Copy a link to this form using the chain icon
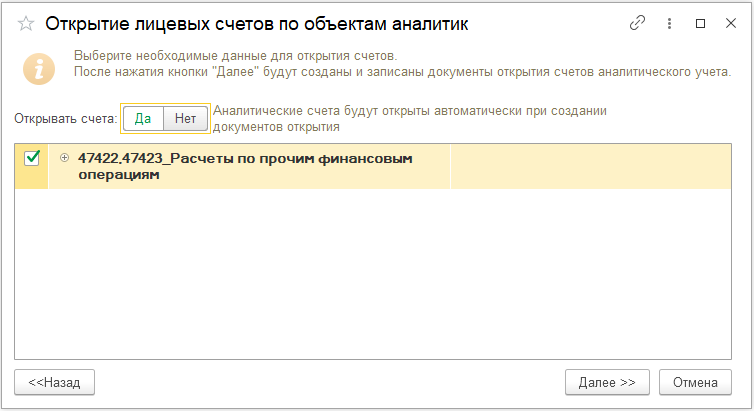 tap(637, 23)
